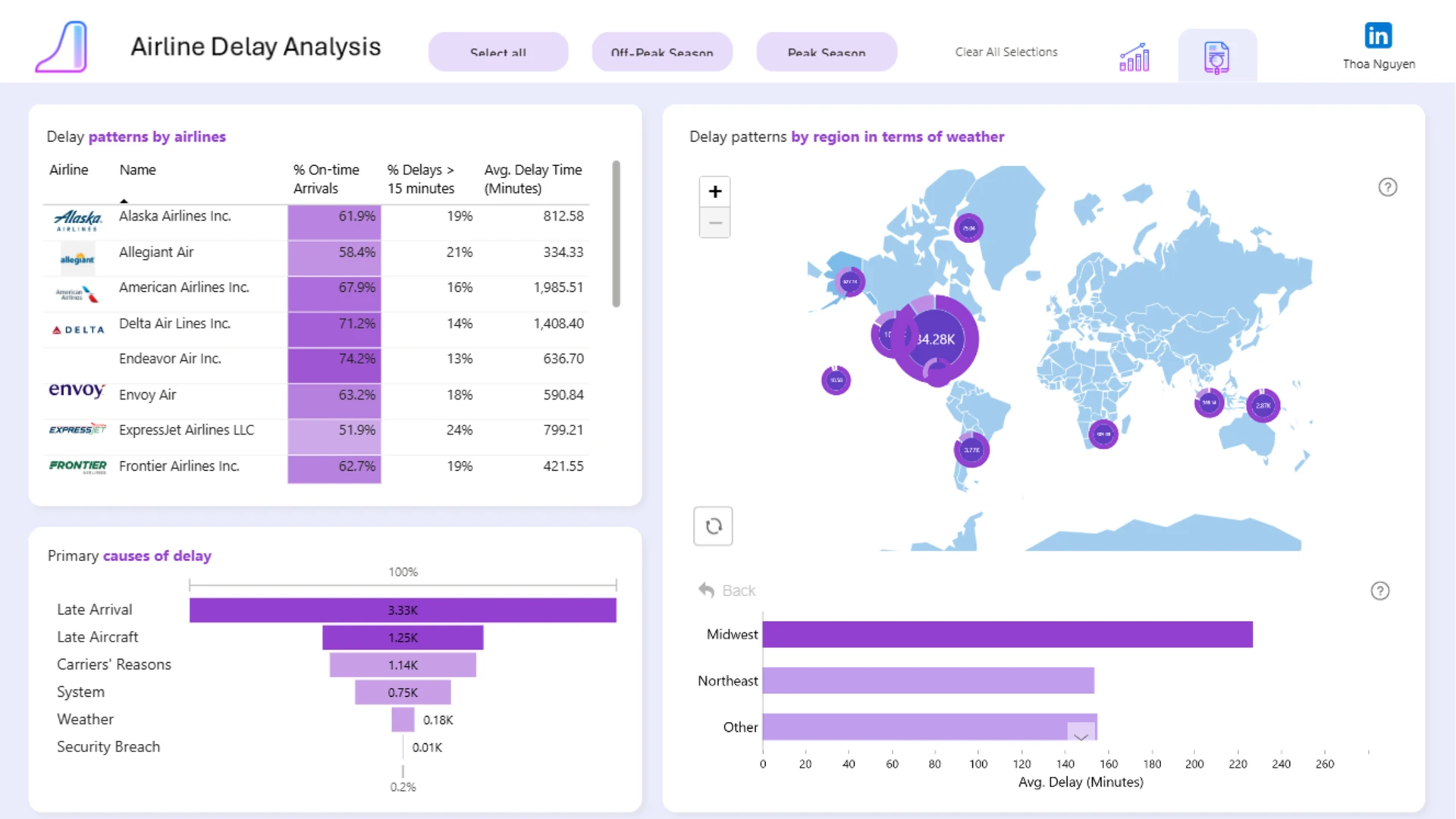
Task: Go back using the Back arrow
Action: click(x=726, y=590)
